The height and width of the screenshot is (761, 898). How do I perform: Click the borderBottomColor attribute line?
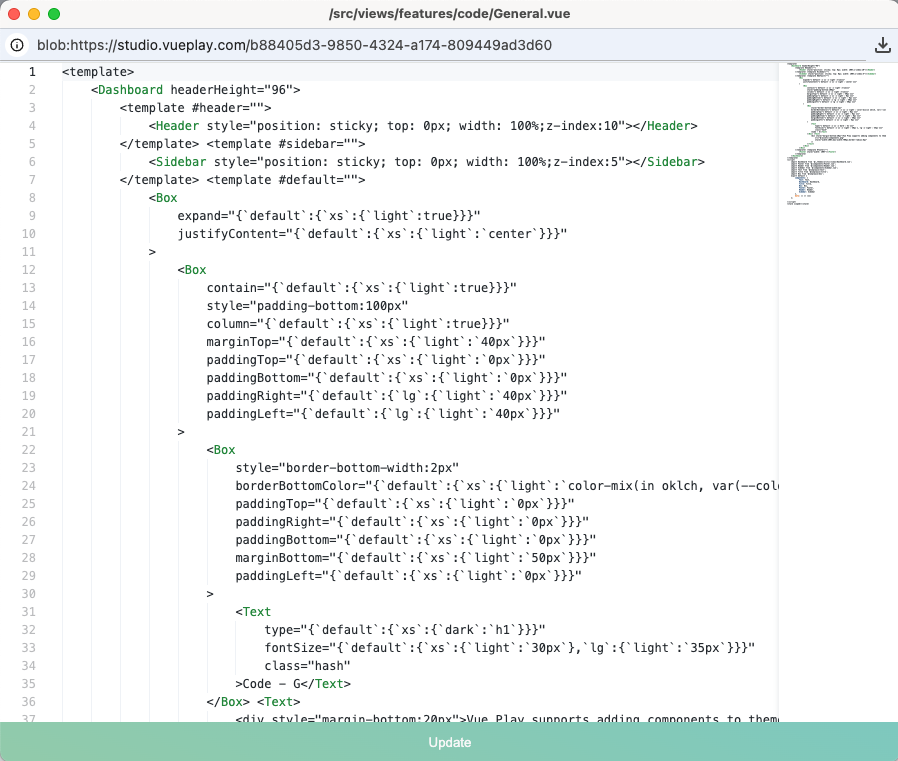pyautogui.click(x=507, y=486)
